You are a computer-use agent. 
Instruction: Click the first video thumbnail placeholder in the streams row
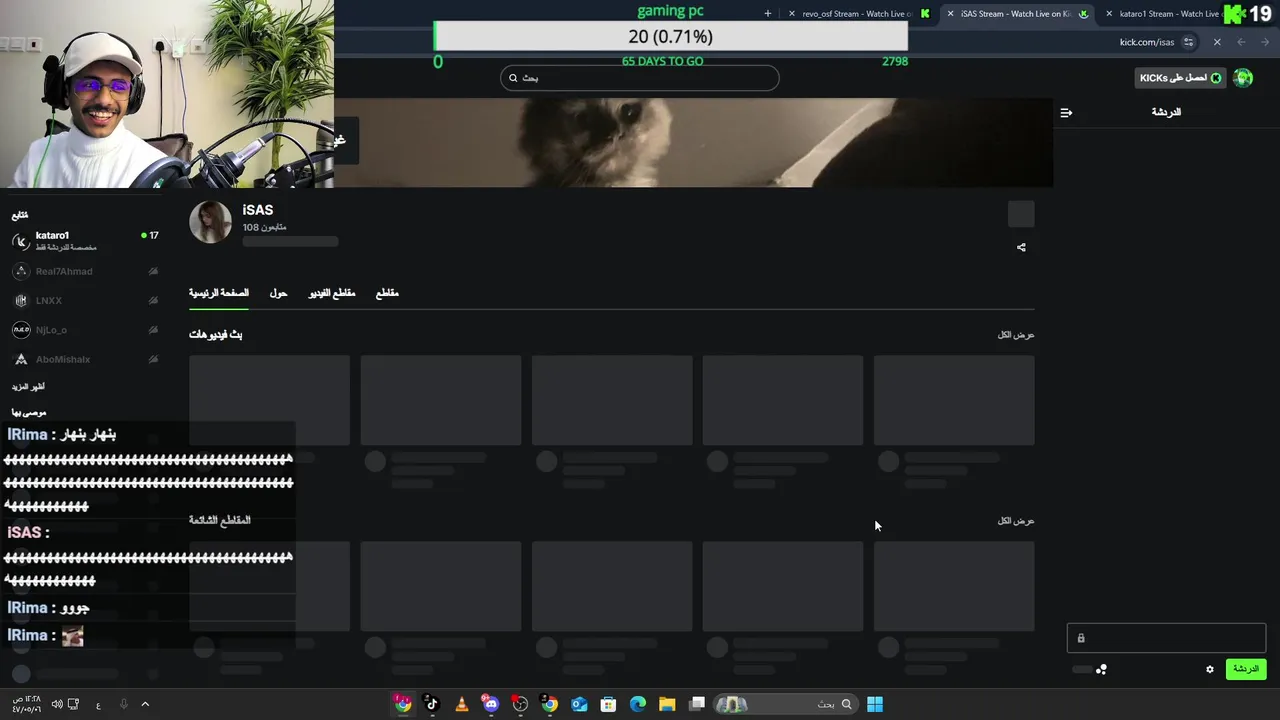tap(269, 400)
